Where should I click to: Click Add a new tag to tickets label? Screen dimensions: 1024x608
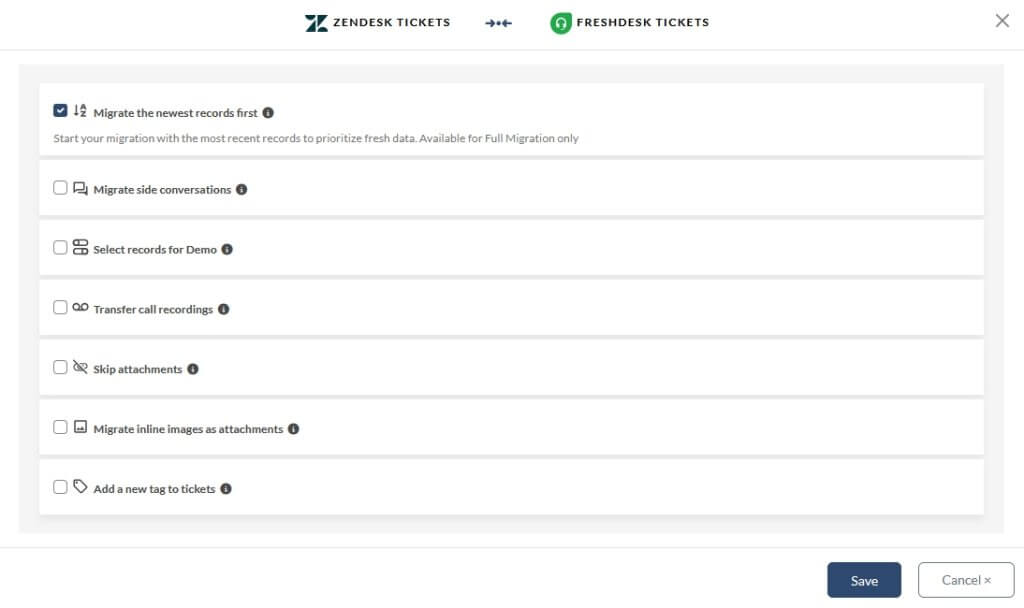(154, 489)
